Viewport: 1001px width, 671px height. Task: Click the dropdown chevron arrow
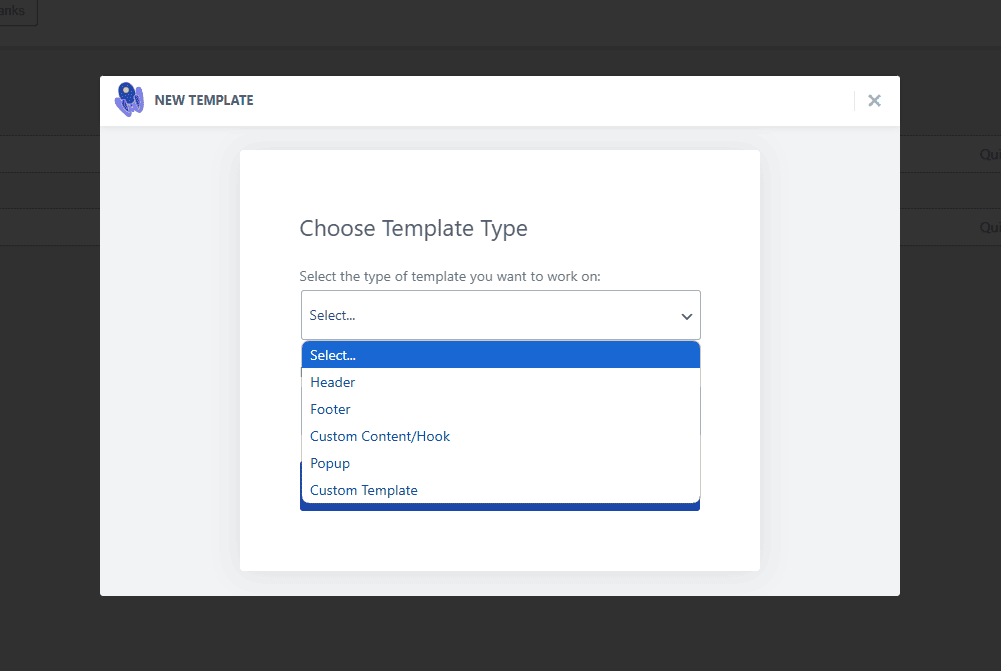(x=686, y=315)
